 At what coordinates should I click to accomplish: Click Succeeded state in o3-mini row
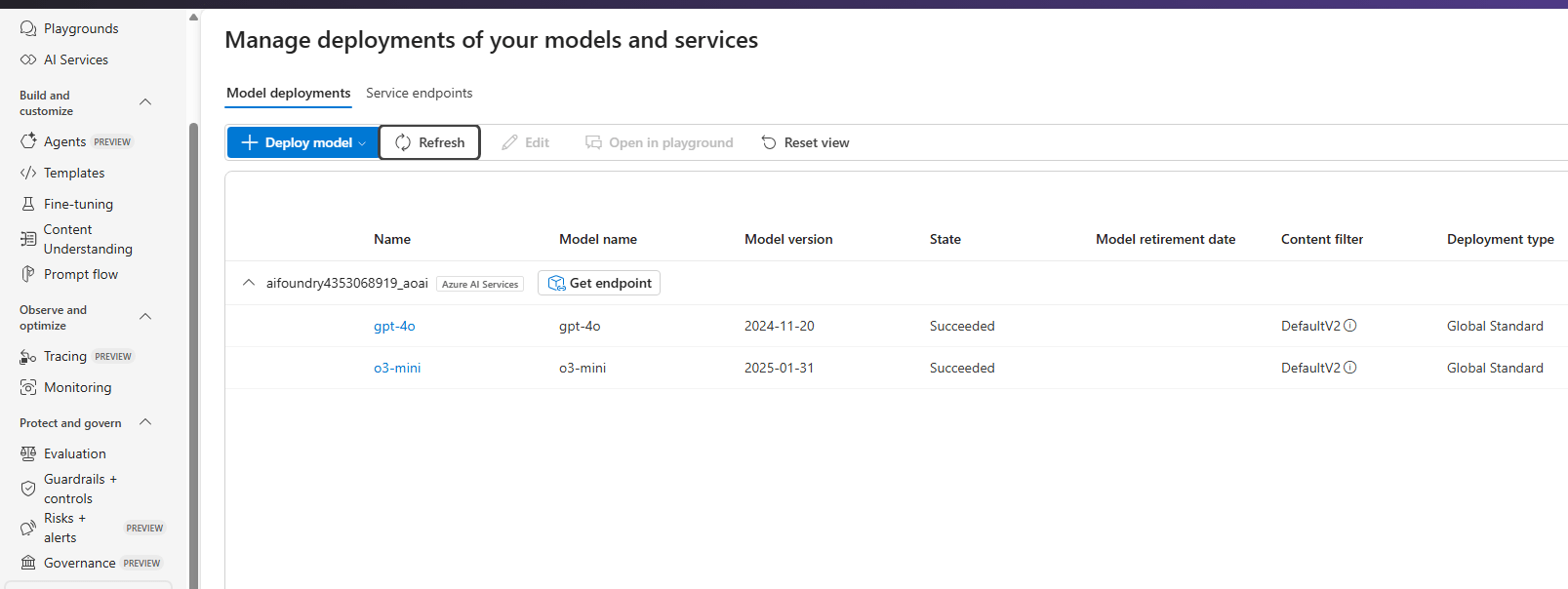[962, 368]
